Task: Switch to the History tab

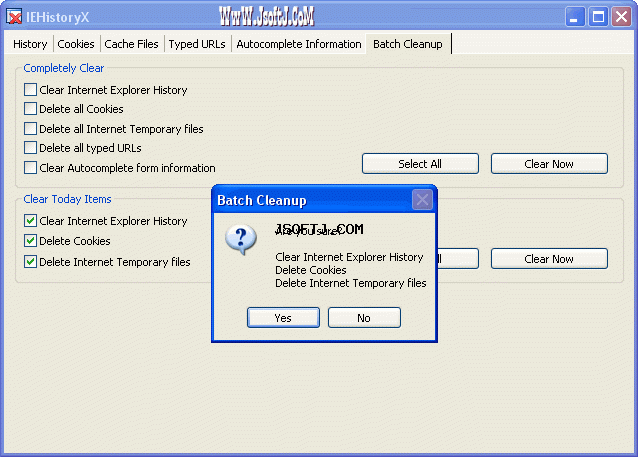Action: coord(30,44)
